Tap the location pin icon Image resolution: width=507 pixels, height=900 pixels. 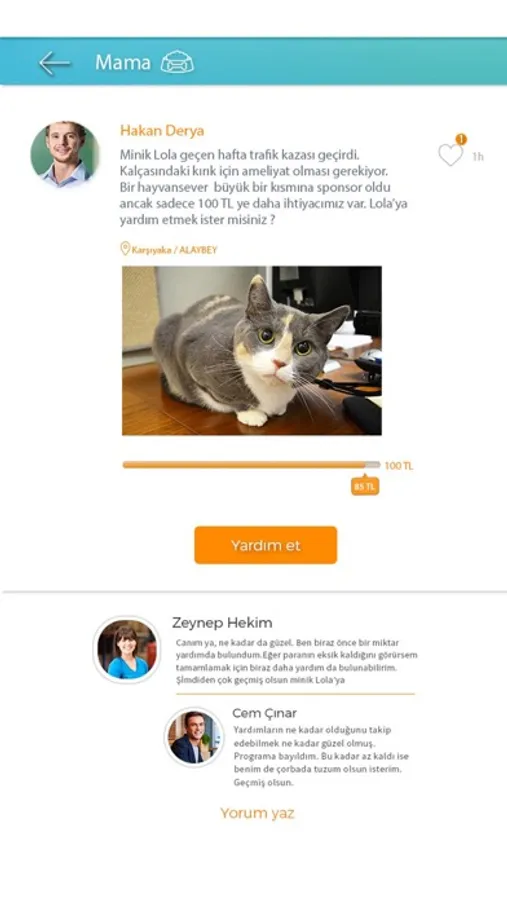coord(125,249)
